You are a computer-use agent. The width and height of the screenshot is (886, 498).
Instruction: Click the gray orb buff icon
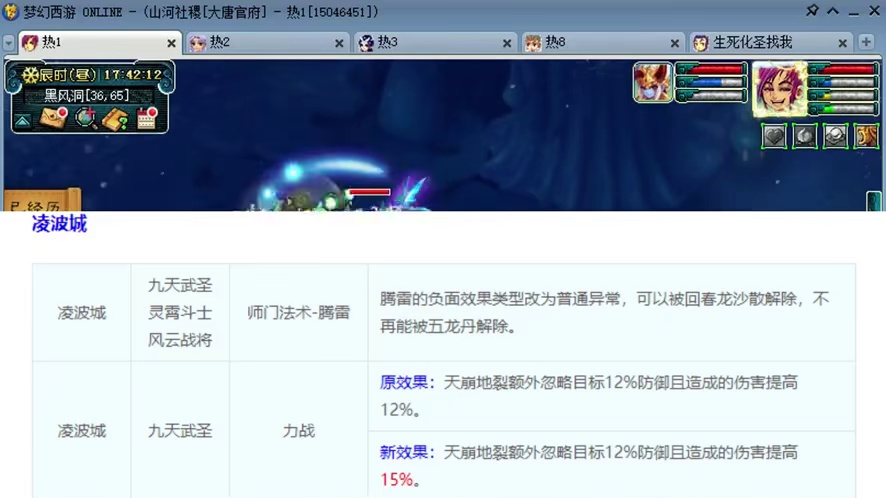pyautogui.click(x=835, y=136)
